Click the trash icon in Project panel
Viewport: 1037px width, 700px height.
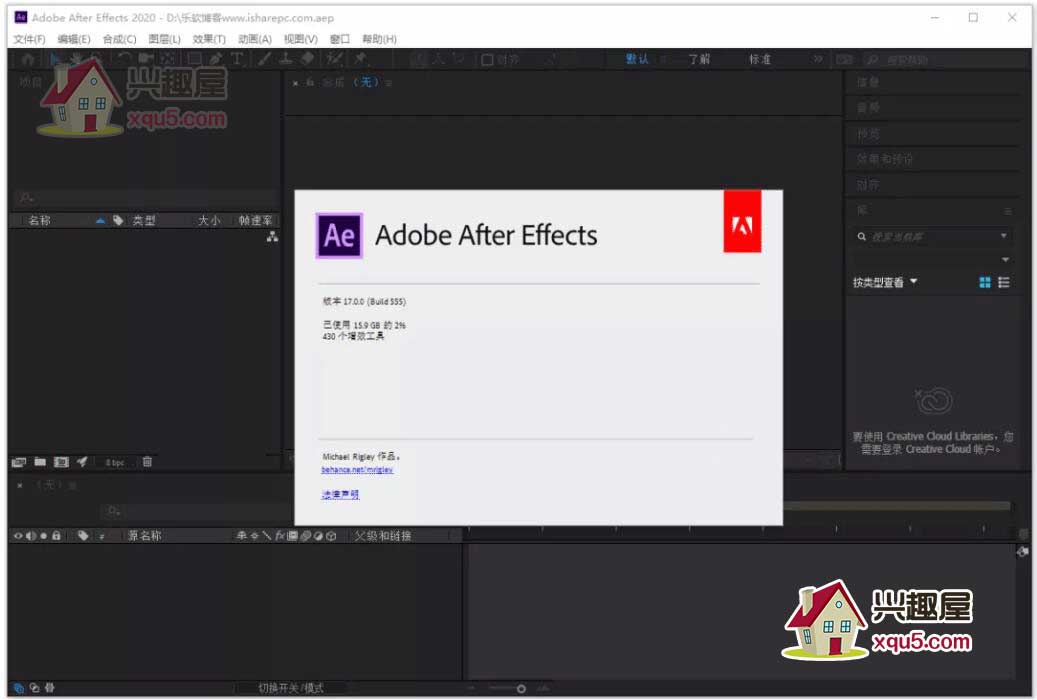(147, 462)
